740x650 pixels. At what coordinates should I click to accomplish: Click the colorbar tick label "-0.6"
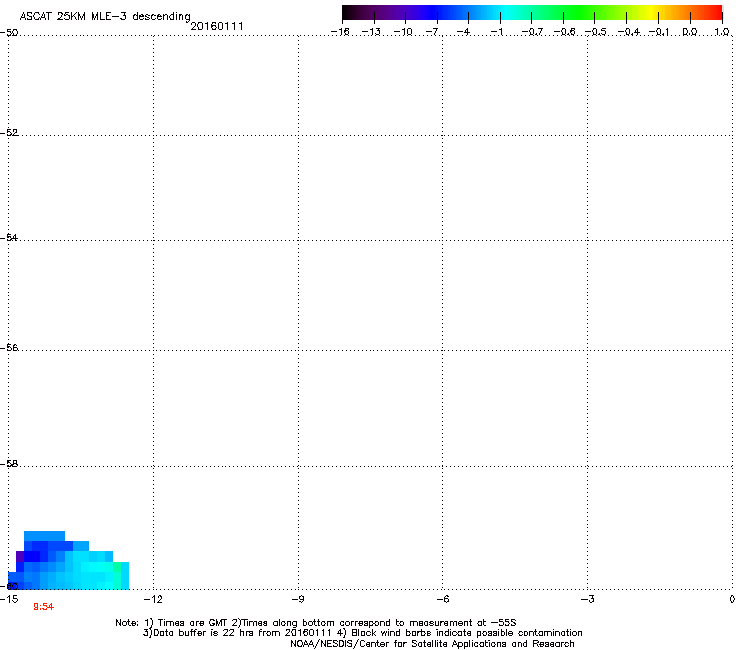click(564, 32)
